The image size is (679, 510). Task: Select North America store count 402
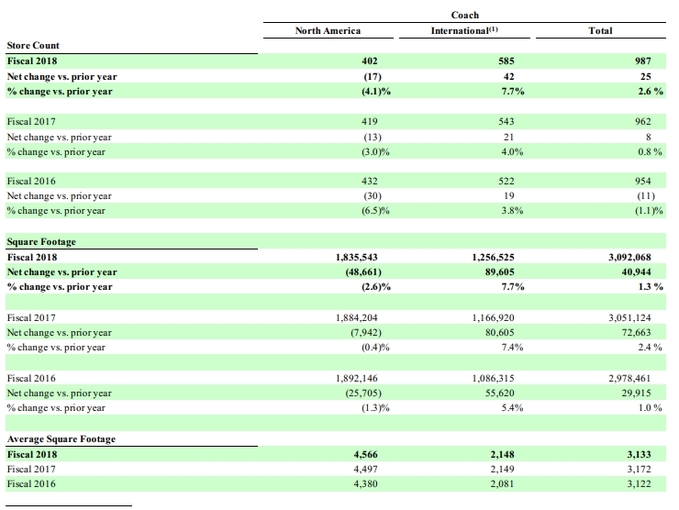(x=369, y=61)
